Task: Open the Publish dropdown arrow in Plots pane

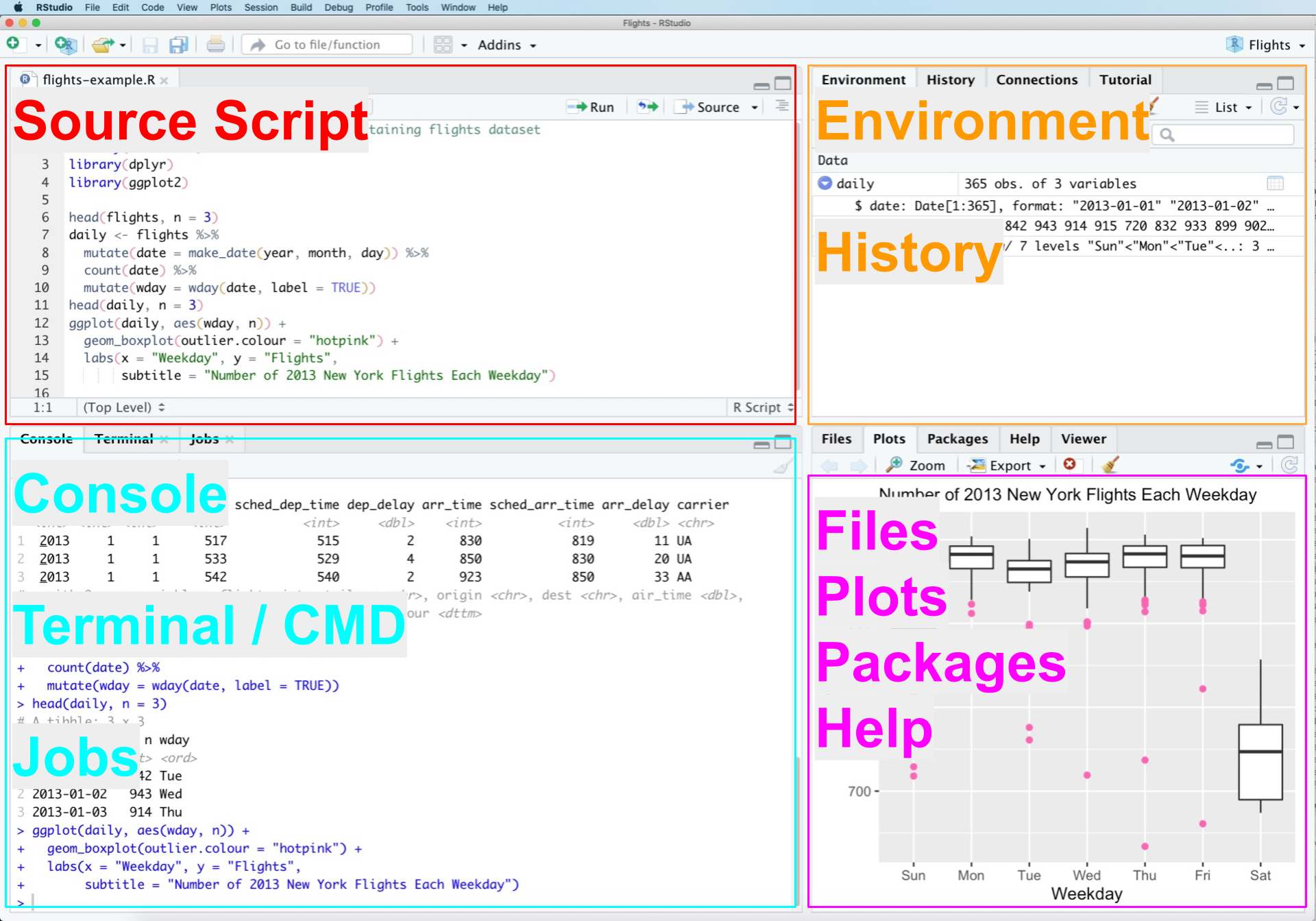Action: pos(1260,467)
